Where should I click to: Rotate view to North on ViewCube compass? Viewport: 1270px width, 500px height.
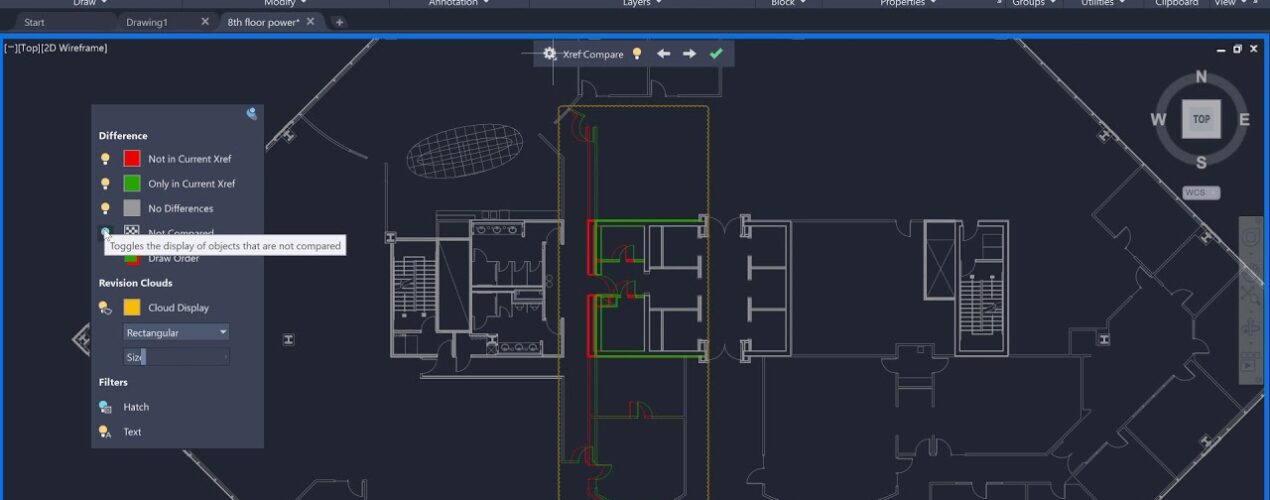pos(1201,77)
